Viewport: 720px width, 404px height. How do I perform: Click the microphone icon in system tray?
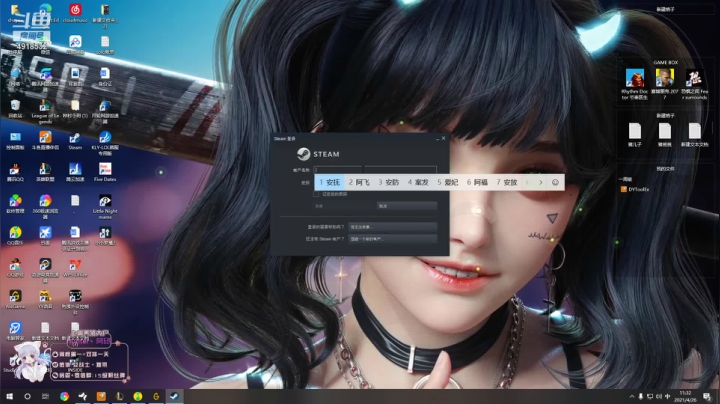pos(641,396)
